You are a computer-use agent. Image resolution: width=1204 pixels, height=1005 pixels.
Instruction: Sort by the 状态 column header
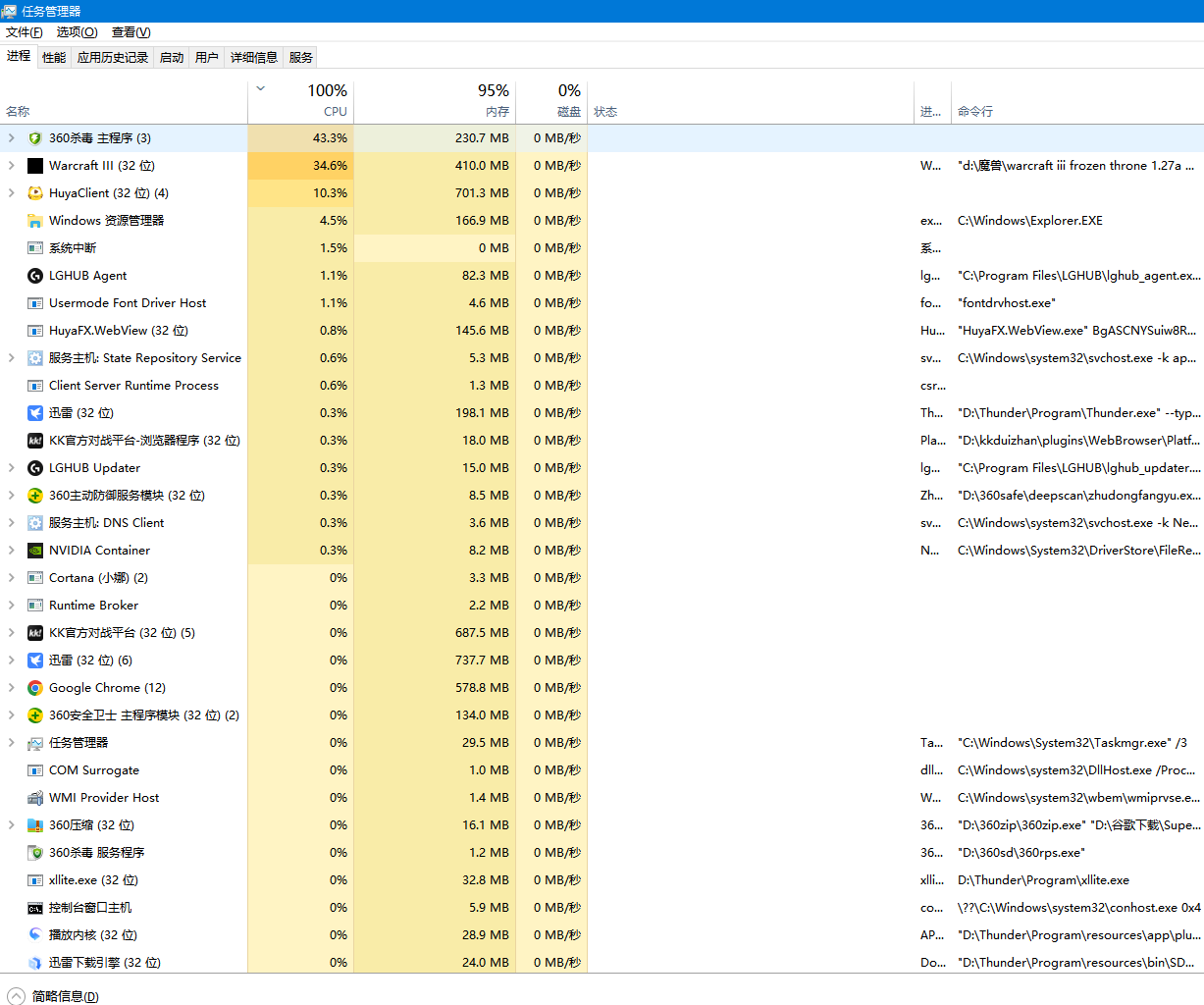click(751, 100)
